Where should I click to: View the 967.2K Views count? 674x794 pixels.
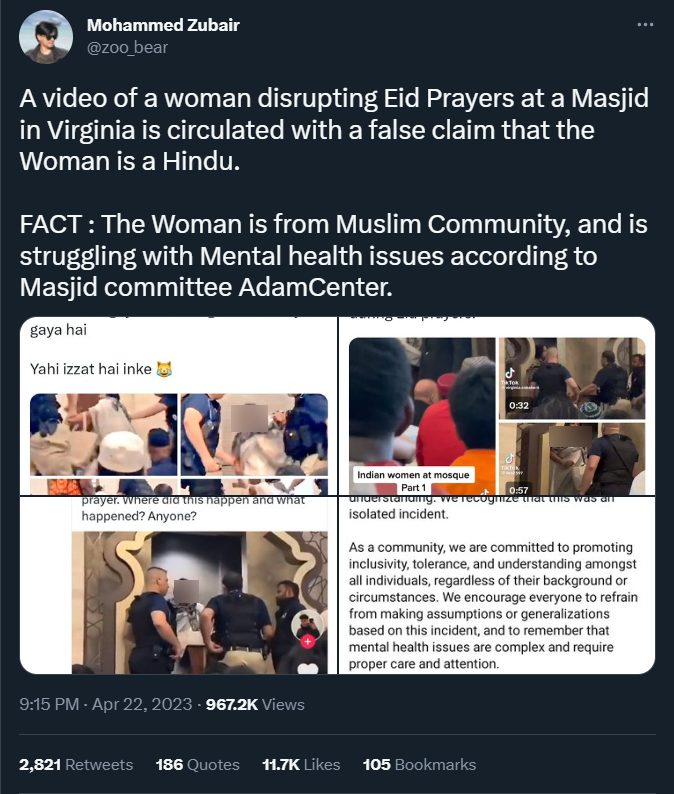[255, 704]
